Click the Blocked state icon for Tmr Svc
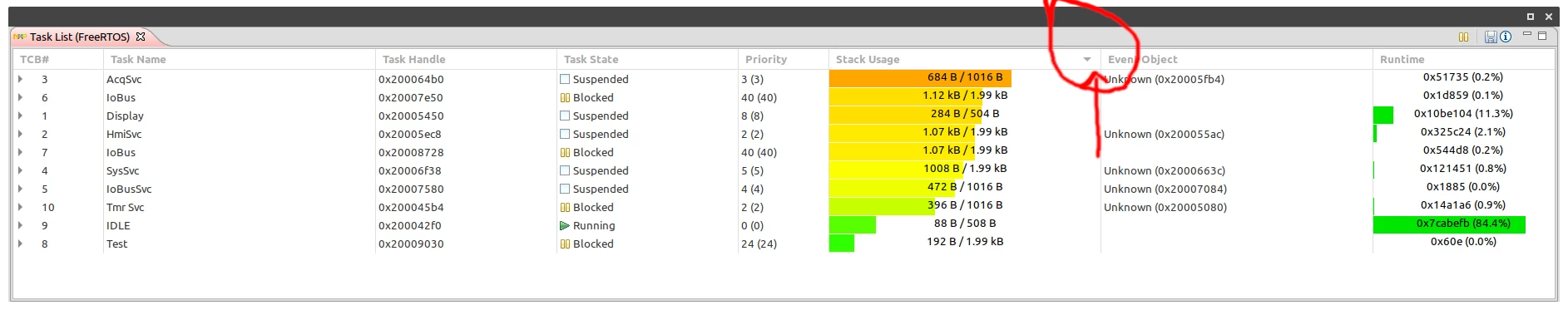The width and height of the screenshot is (1568, 310). (x=565, y=207)
